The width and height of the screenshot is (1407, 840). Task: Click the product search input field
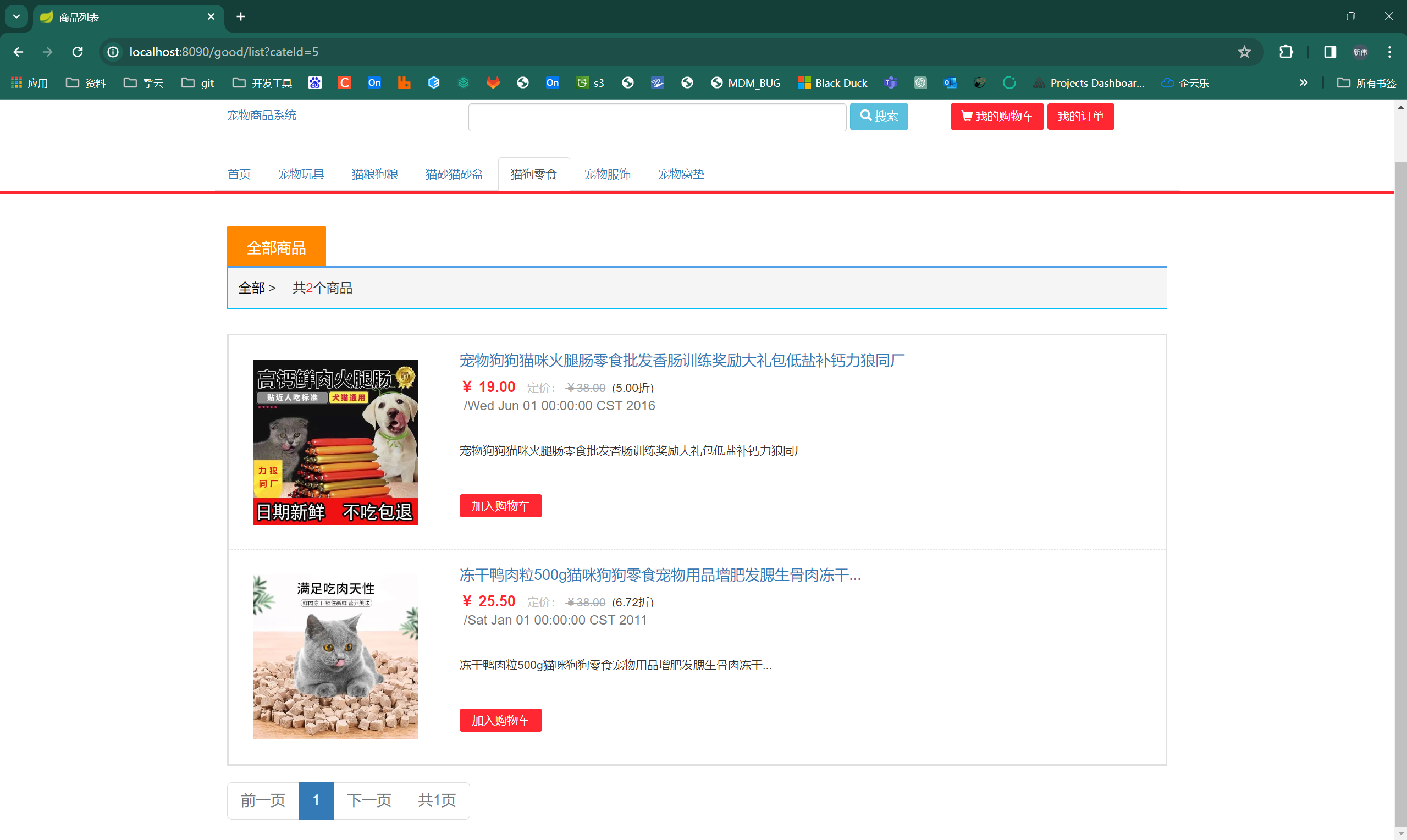[657, 117]
